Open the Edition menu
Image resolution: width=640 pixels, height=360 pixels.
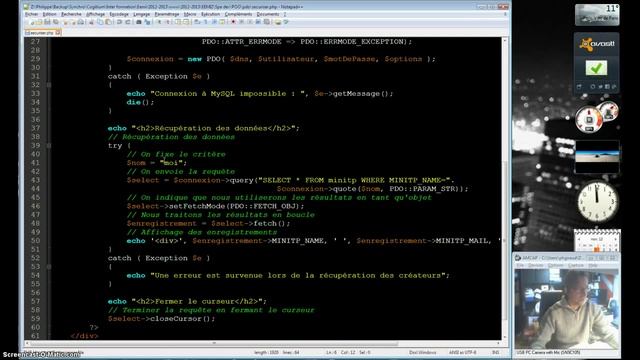click(49, 14)
